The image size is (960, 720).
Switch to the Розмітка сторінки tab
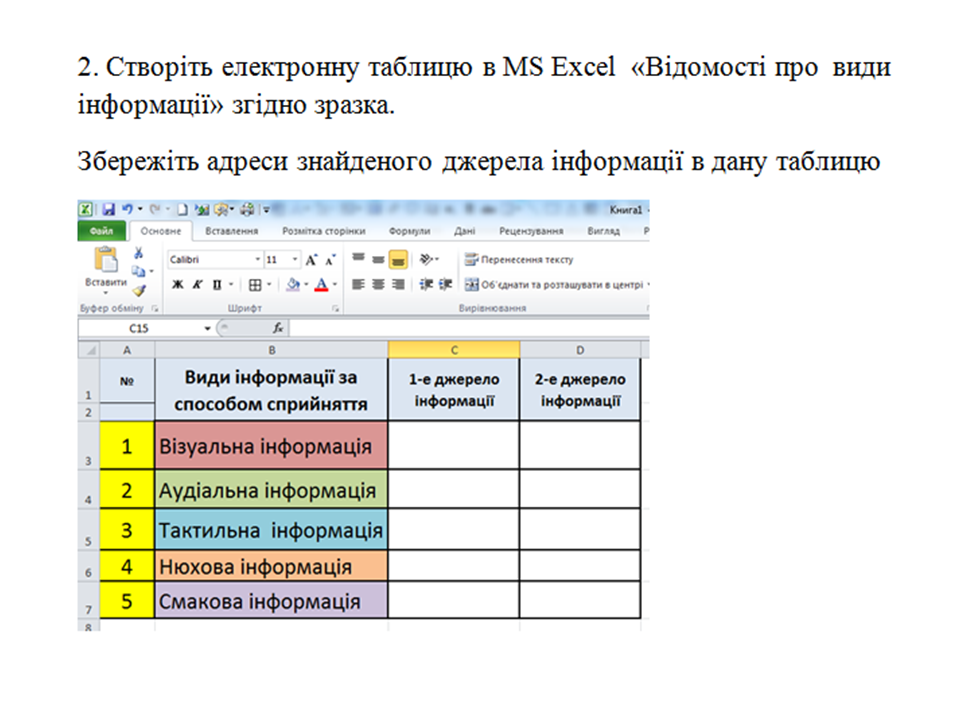[323, 231]
